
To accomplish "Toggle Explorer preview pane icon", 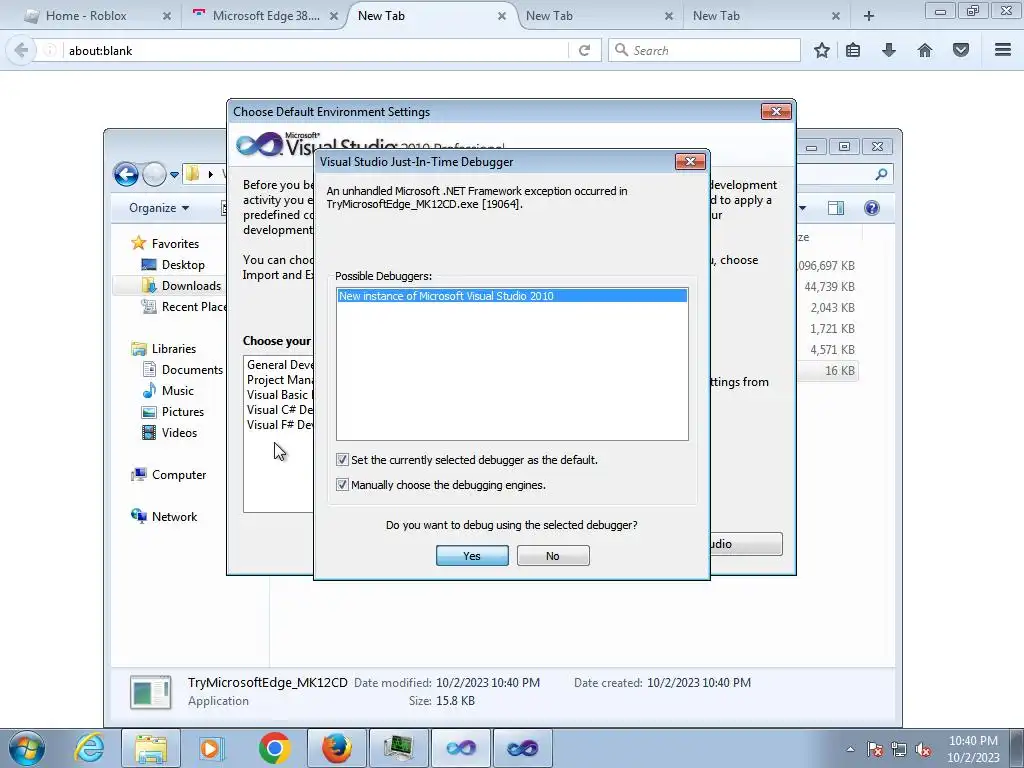I will tap(836, 208).
